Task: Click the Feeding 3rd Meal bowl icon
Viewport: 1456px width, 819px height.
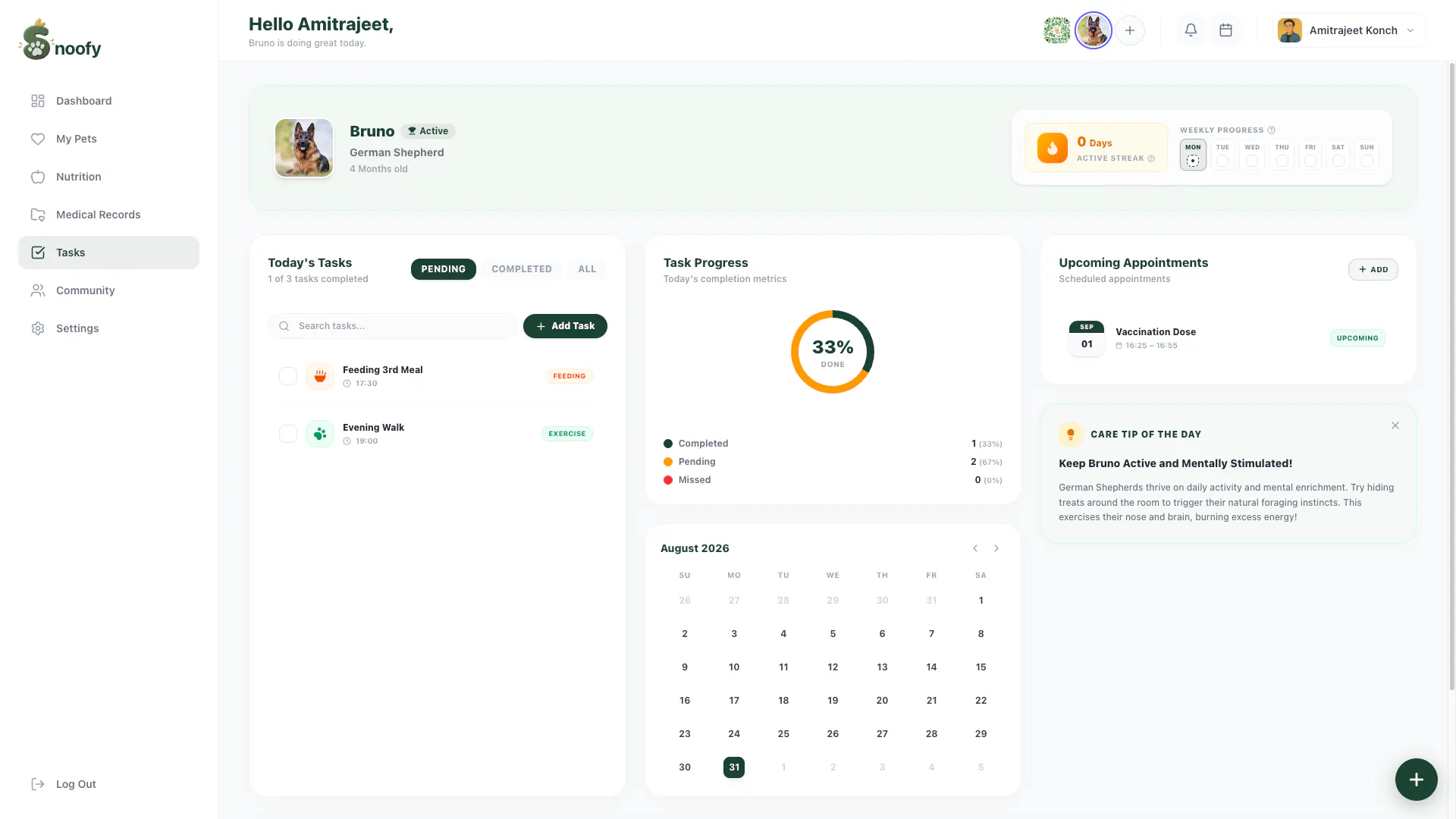Action: tap(320, 376)
